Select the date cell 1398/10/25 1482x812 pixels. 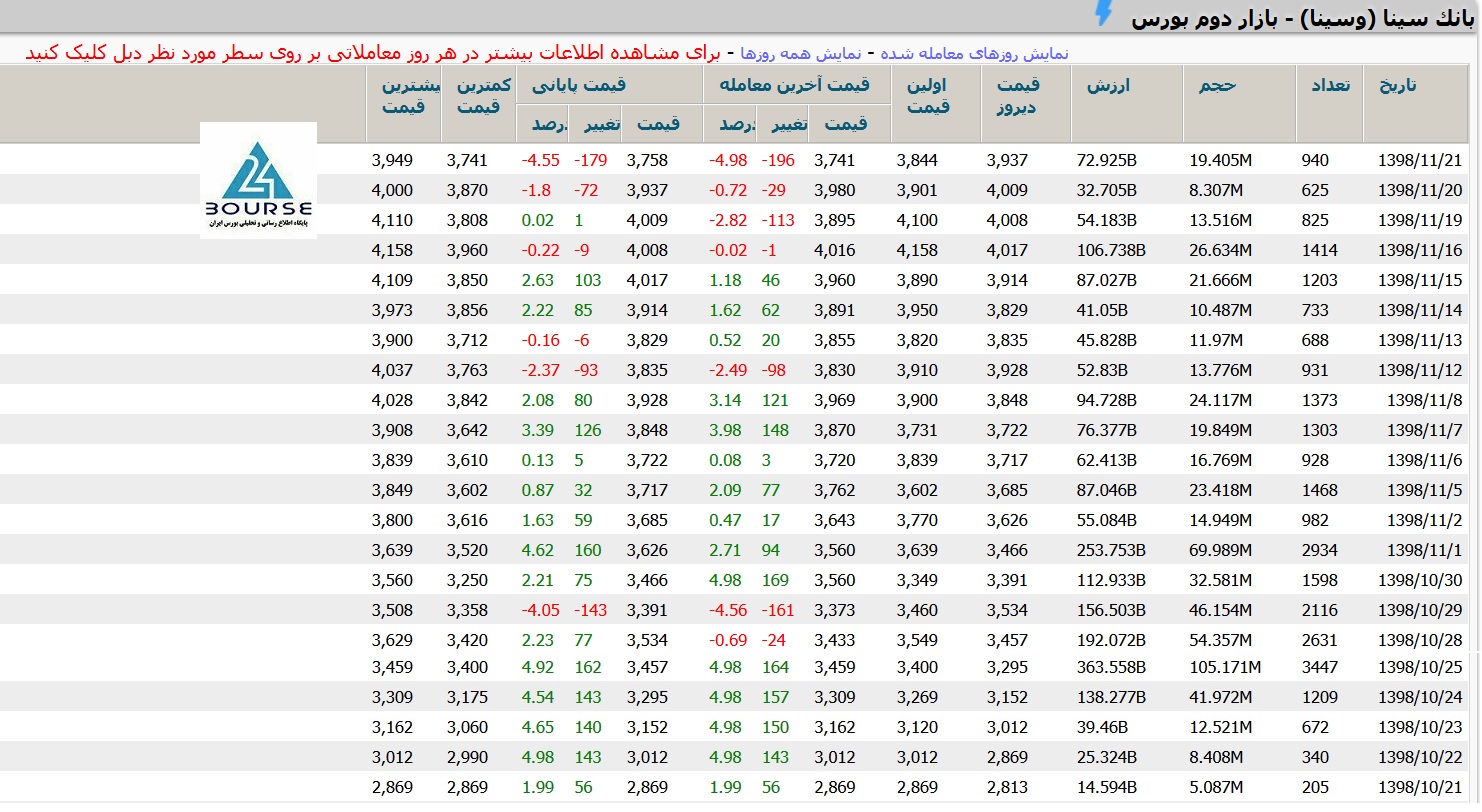coord(1420,667)
